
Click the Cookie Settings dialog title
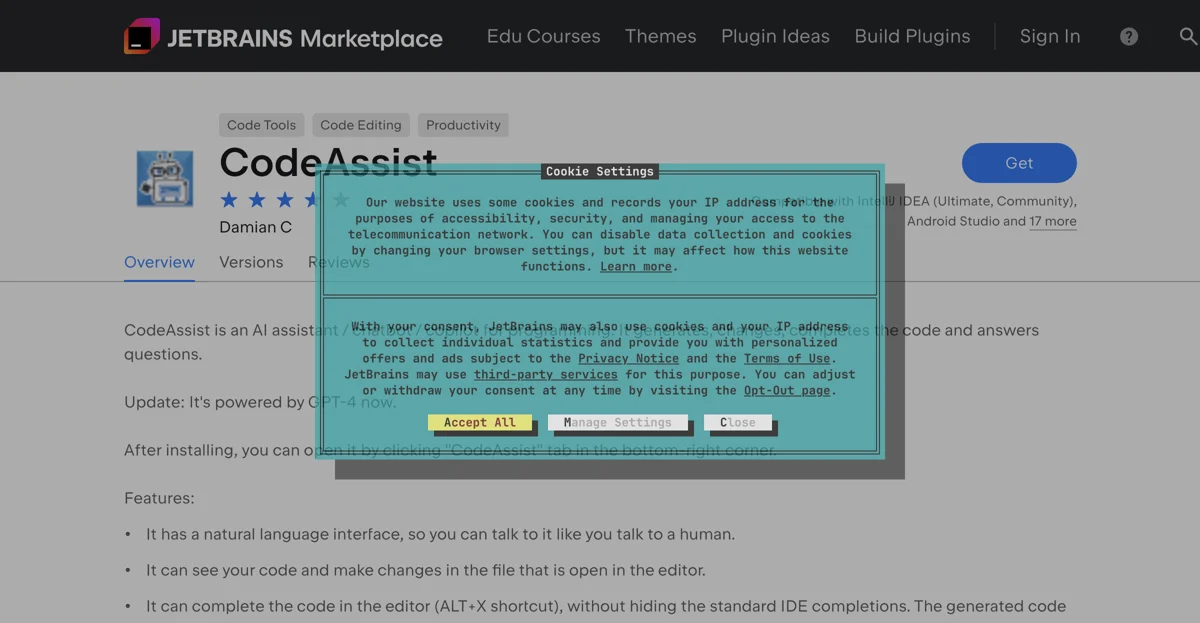click(600, 171)
